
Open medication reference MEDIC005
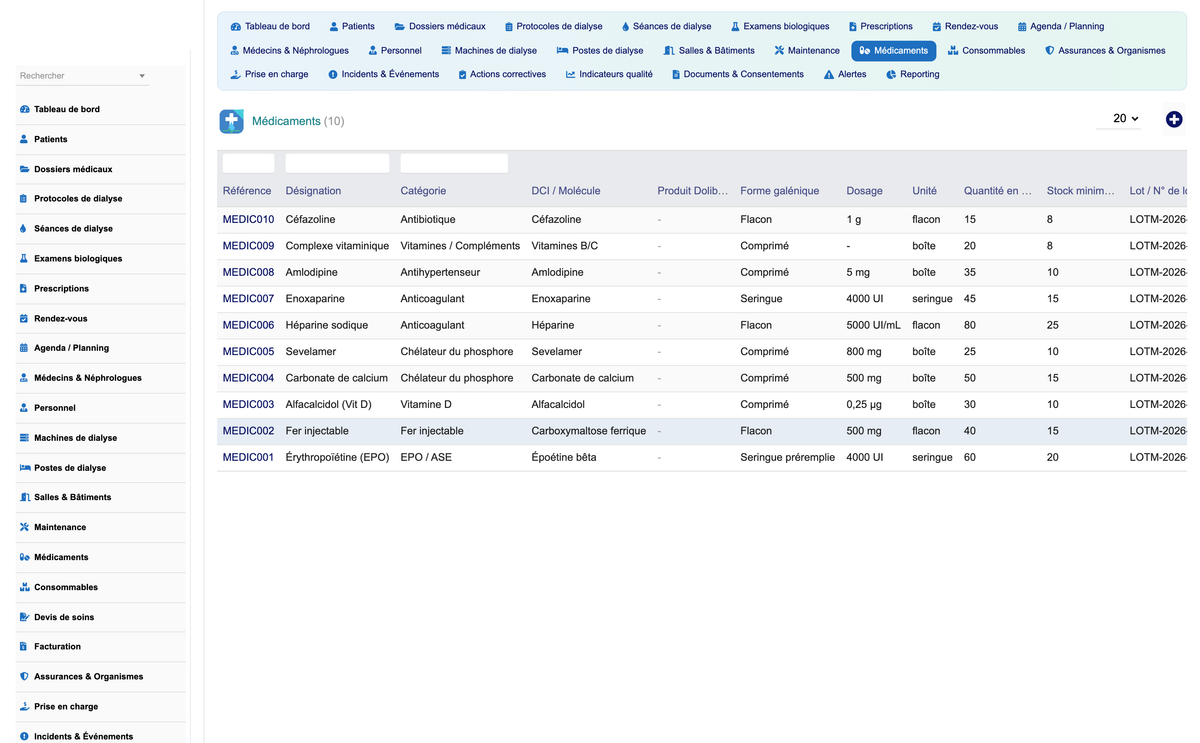point(248,352)
